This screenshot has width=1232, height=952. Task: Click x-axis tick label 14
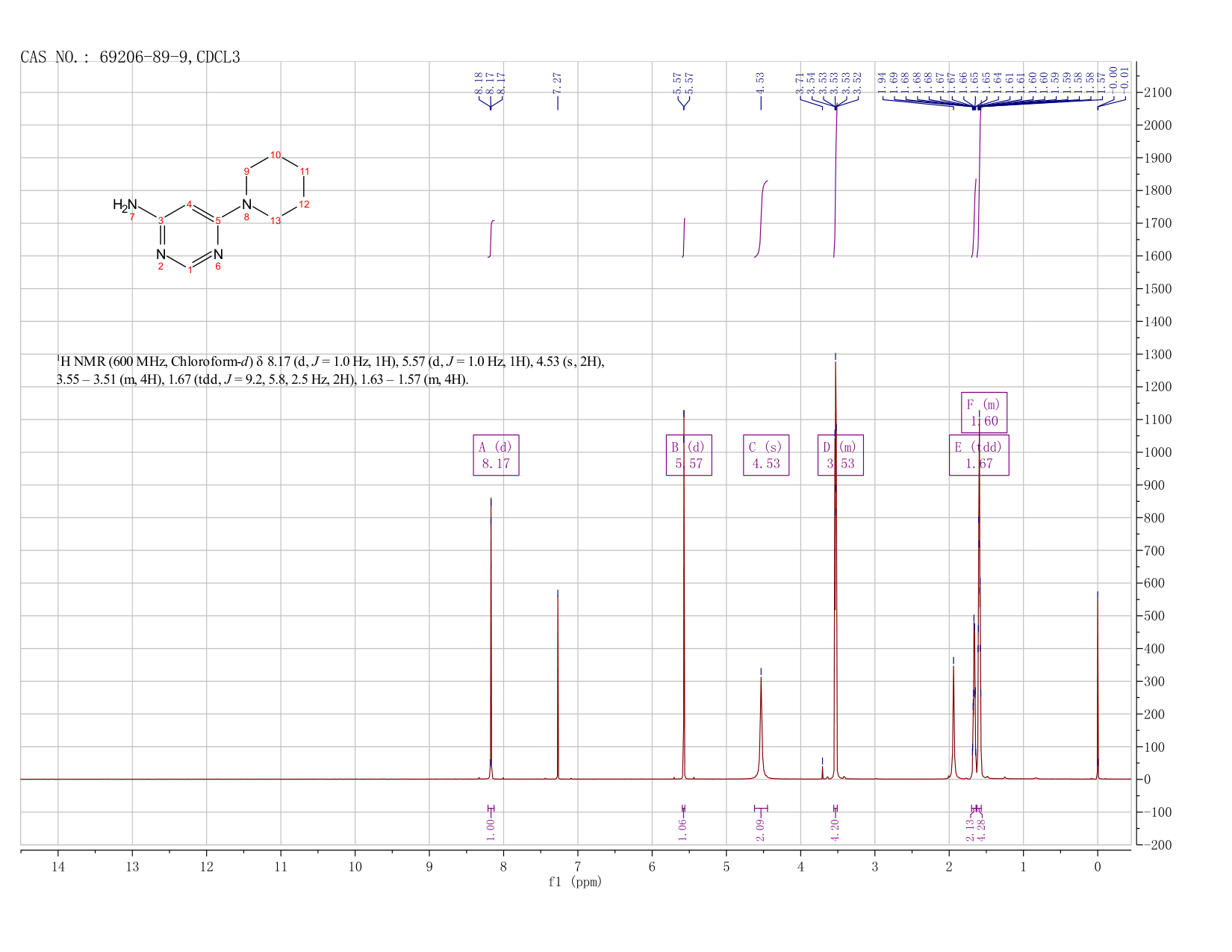58,866
